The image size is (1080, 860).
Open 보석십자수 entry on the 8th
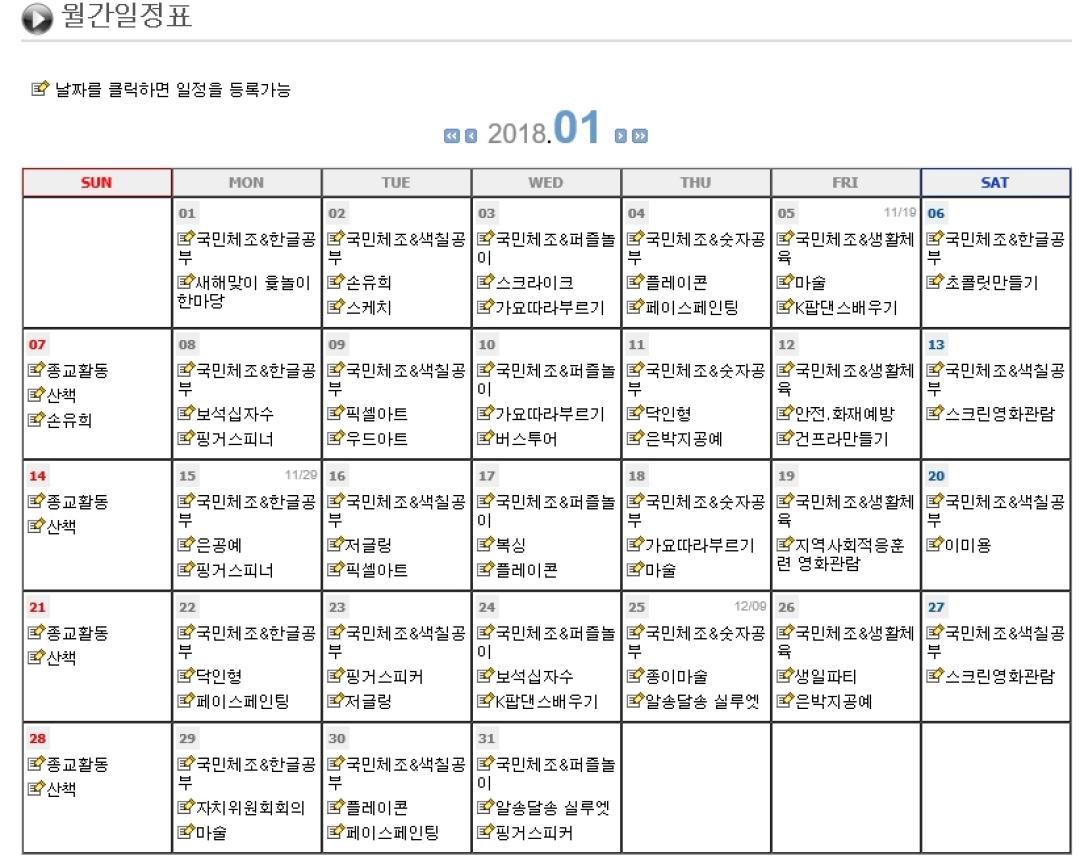click(x=235, y=414)
